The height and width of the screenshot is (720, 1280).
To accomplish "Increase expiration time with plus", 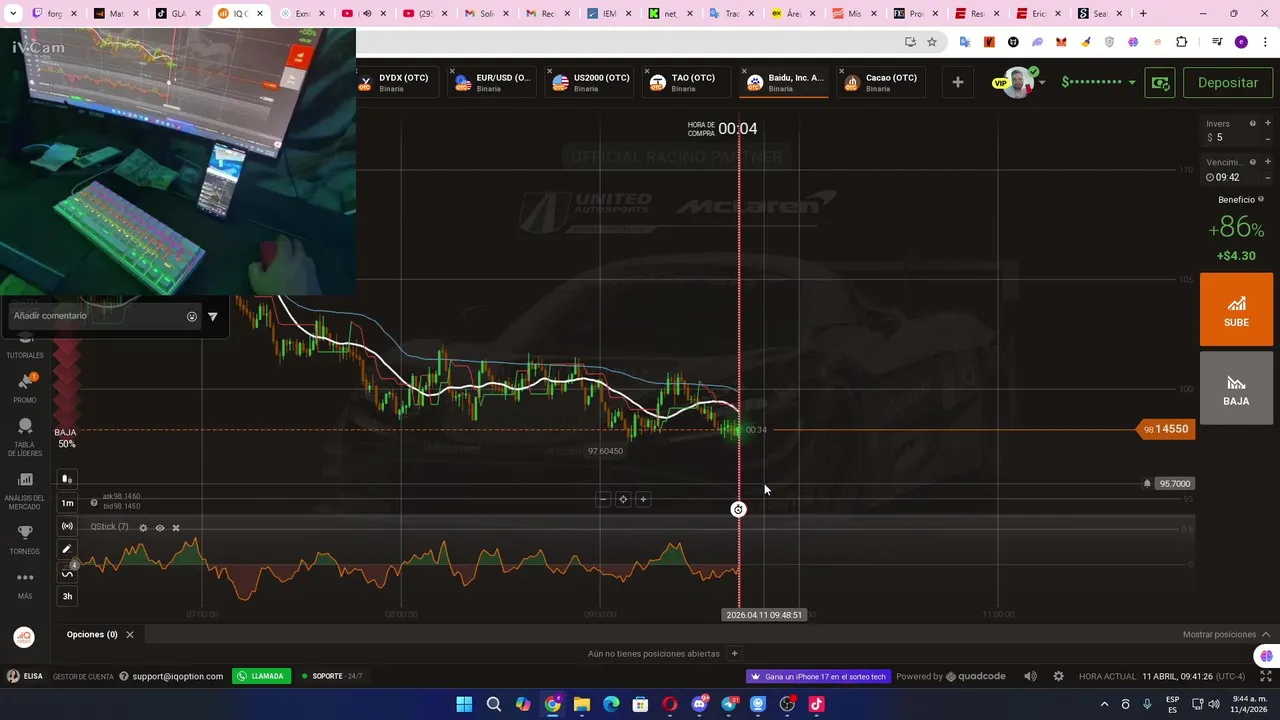I will click(x=1267, y=162).
